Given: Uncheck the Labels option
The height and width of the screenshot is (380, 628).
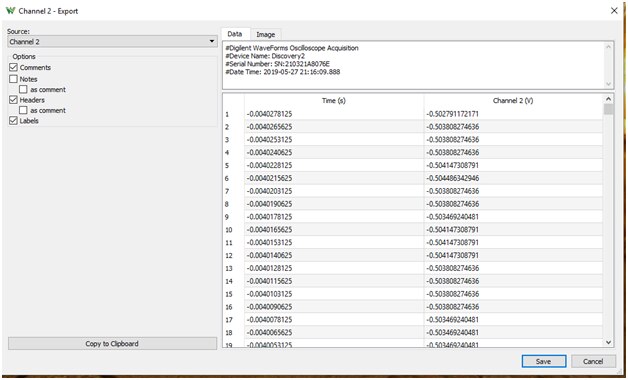Looking at the screenshot, I should [x=13, y=121].
